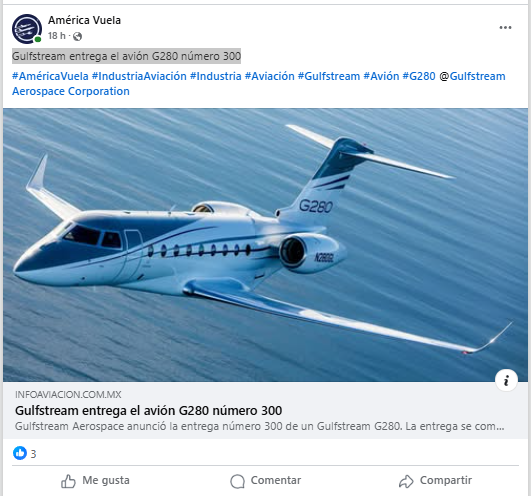Open the #Gulfstream hashtag
The height and width of the screenshot is (496, 531).
329,76
